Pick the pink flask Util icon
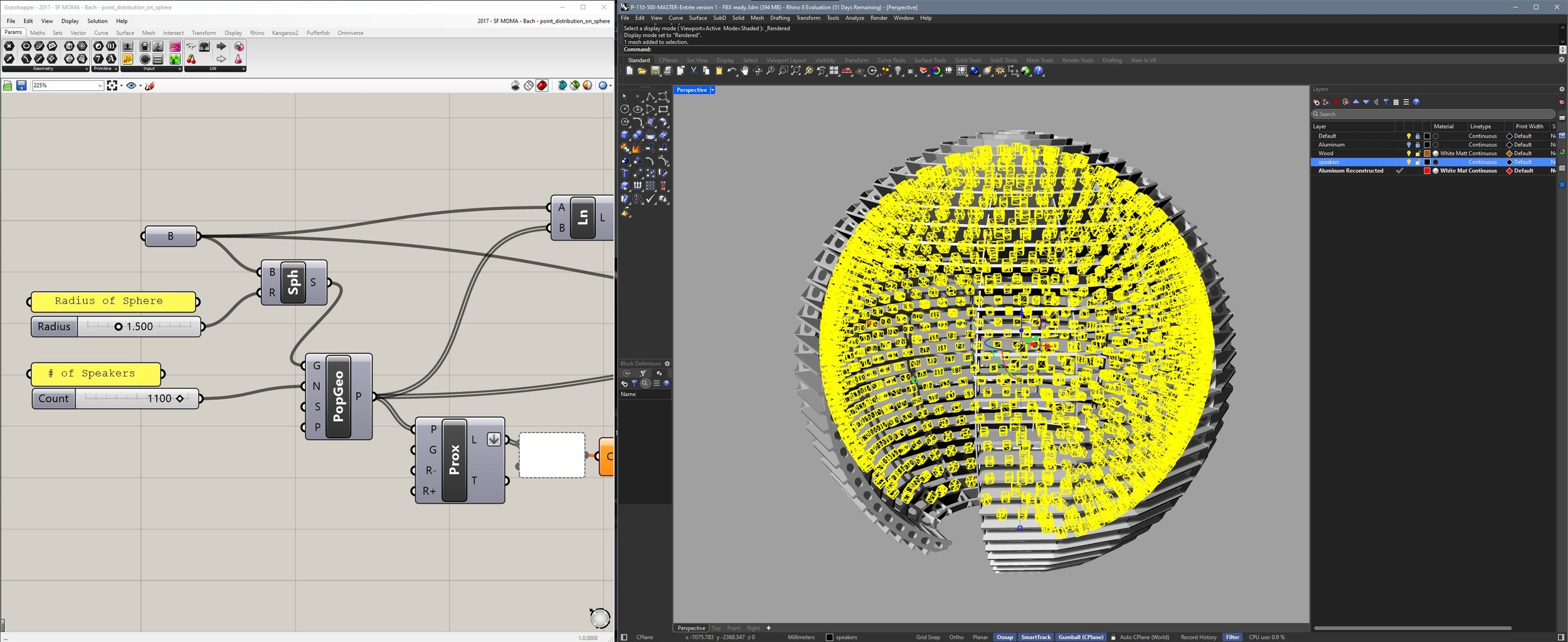Screen dimensions: 1568x642 click(238, 58)
